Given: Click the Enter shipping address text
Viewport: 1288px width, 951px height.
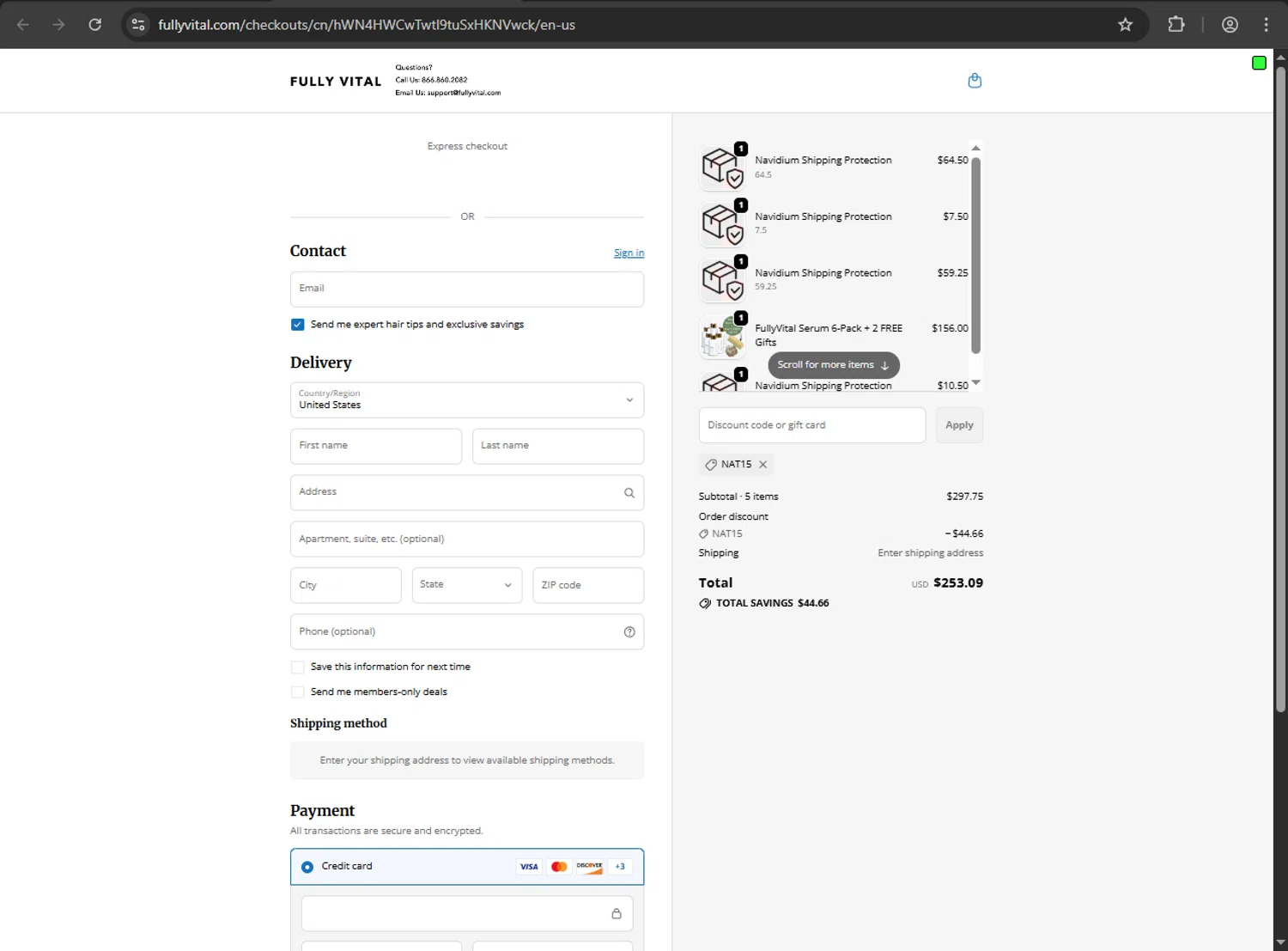Looking at the screenshot, I should coord(931,553).
